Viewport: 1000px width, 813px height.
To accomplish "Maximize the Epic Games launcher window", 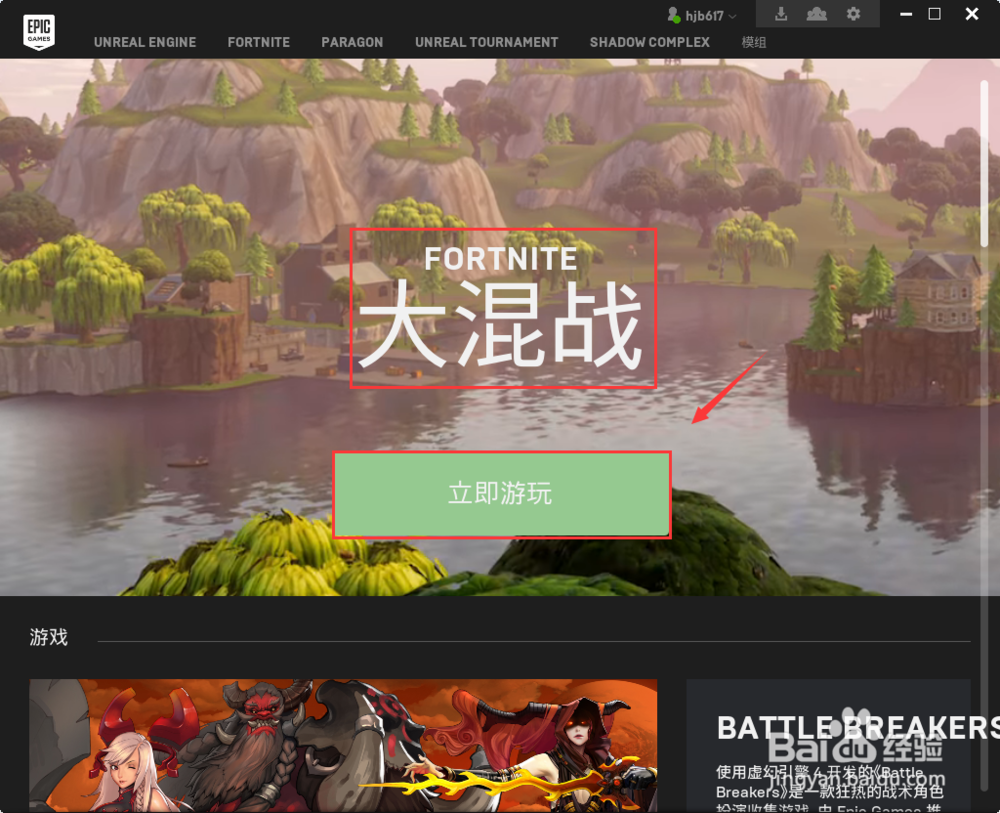I will coord(934,14).
